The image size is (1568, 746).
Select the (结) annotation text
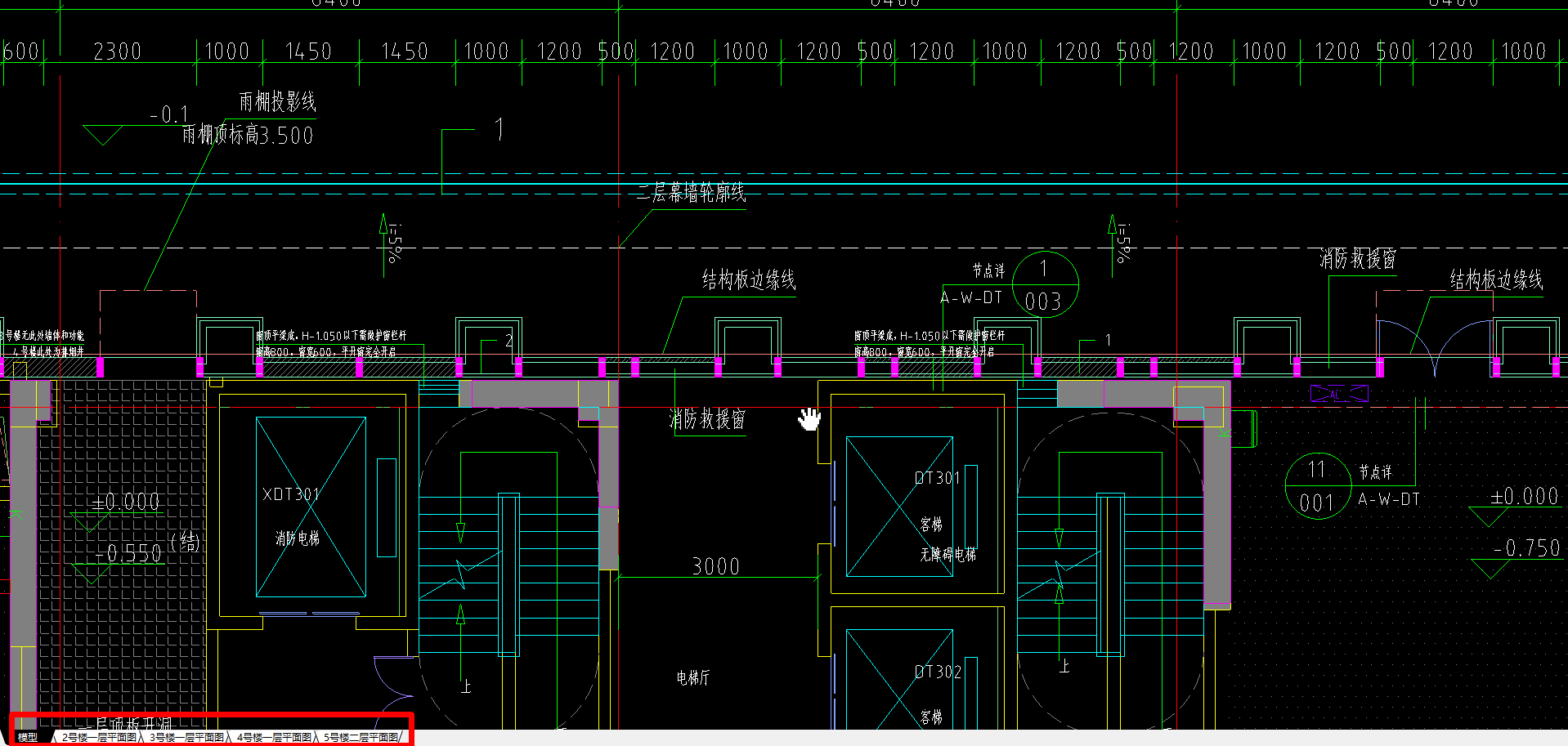coord(186,541)
